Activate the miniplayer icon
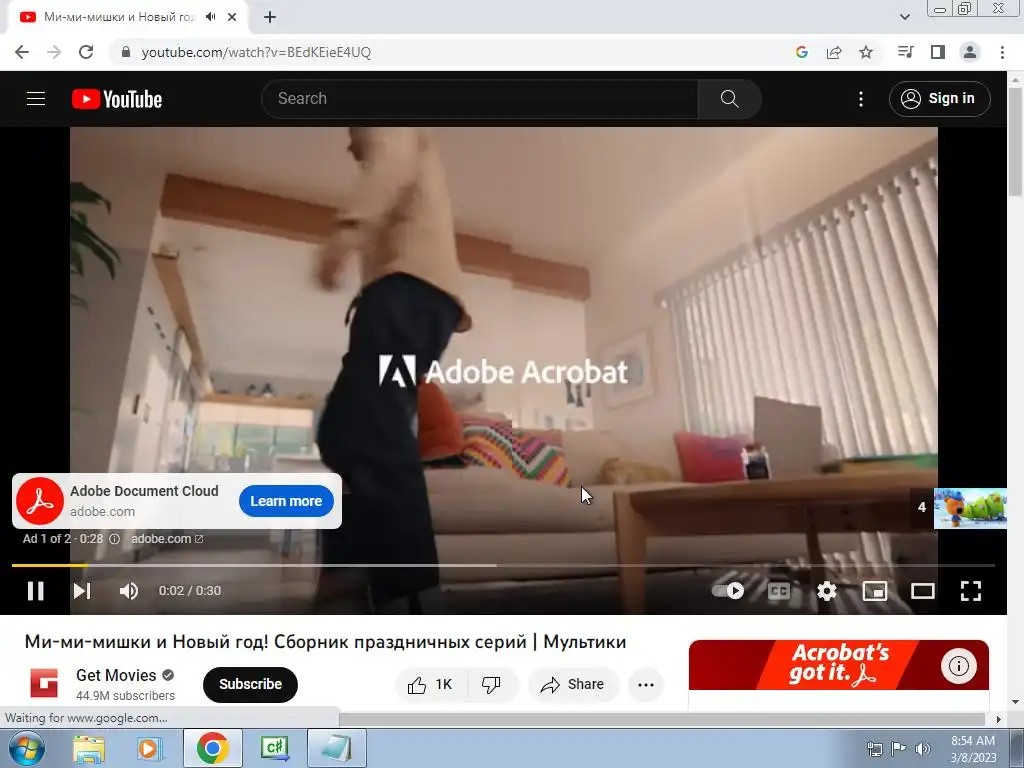This screenshot has height=768, width=1024. pyautogui.click(x=874, y=591)
